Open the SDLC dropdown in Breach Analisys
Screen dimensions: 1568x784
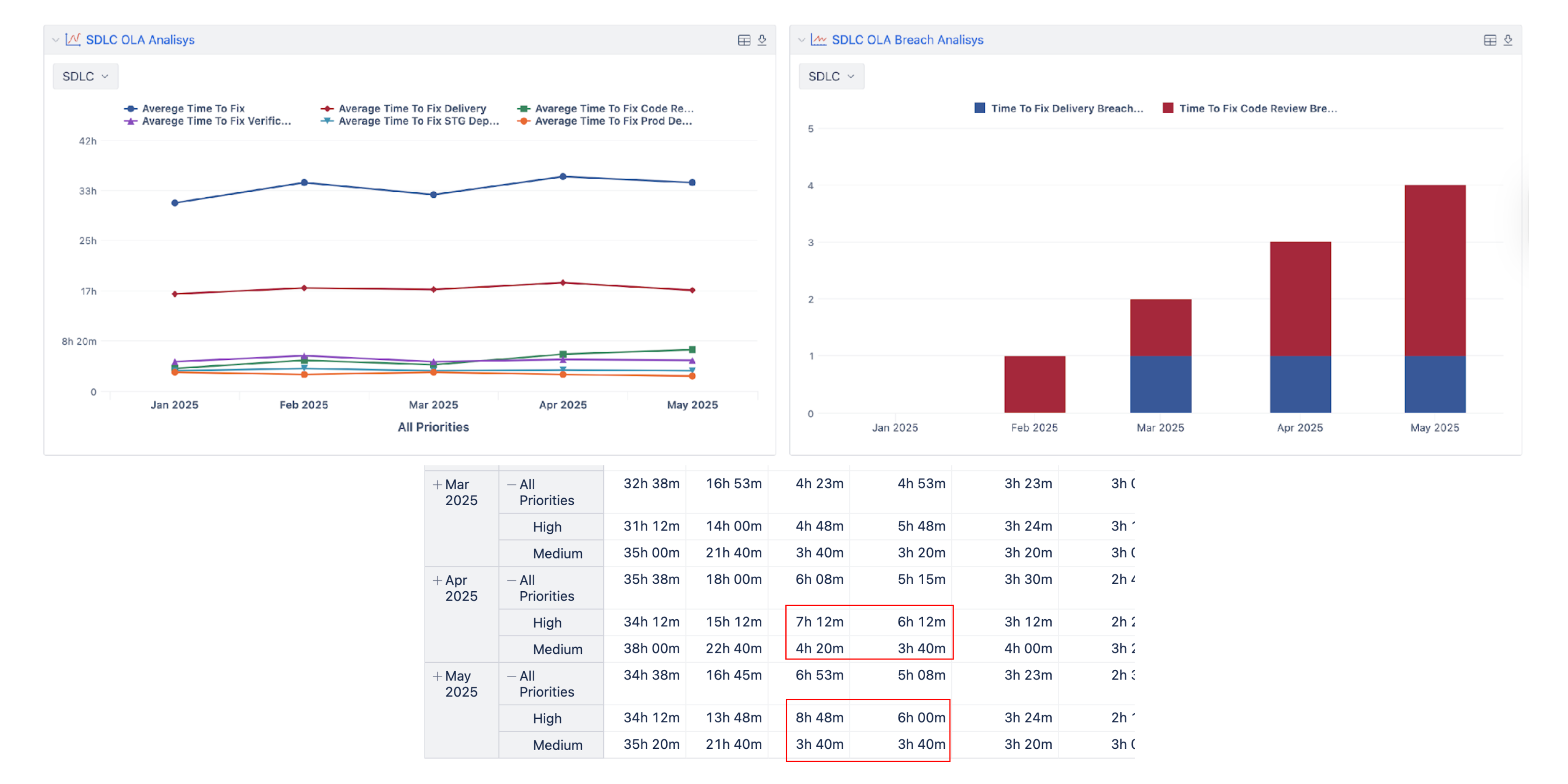(x=831, y=77)
